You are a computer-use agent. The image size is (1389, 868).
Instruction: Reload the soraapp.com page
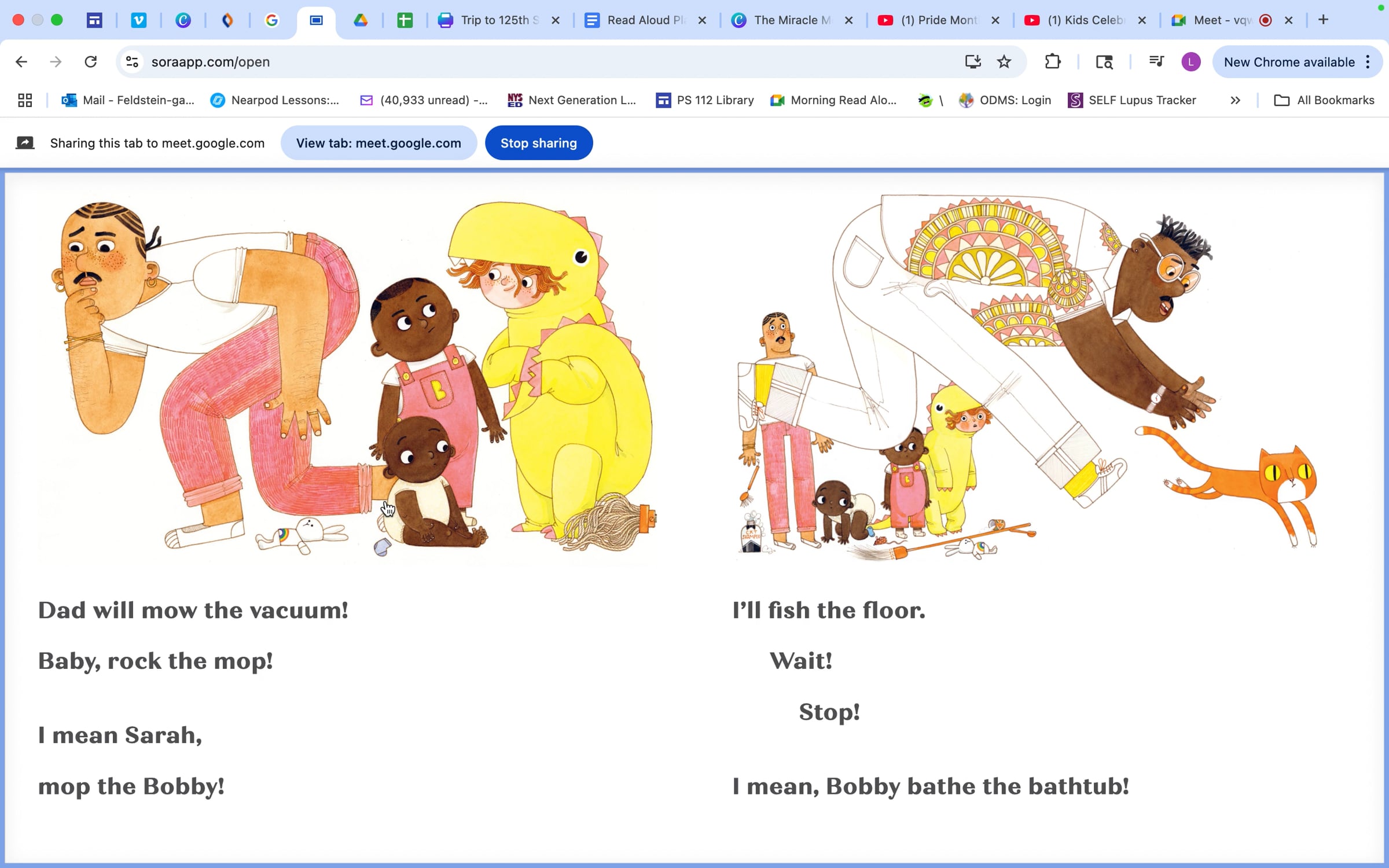91,62
